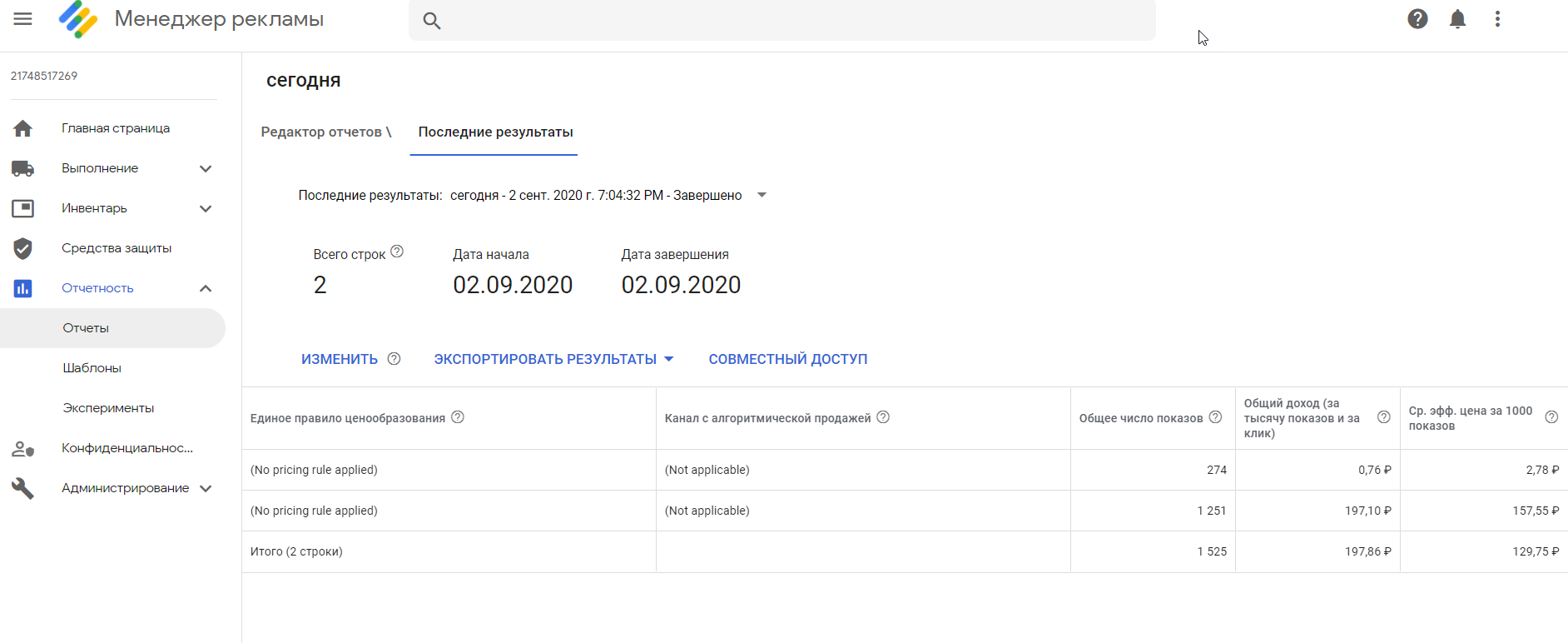Open the notifications bell
This screenshot has height=643, width=1568.
point(1457,19)
